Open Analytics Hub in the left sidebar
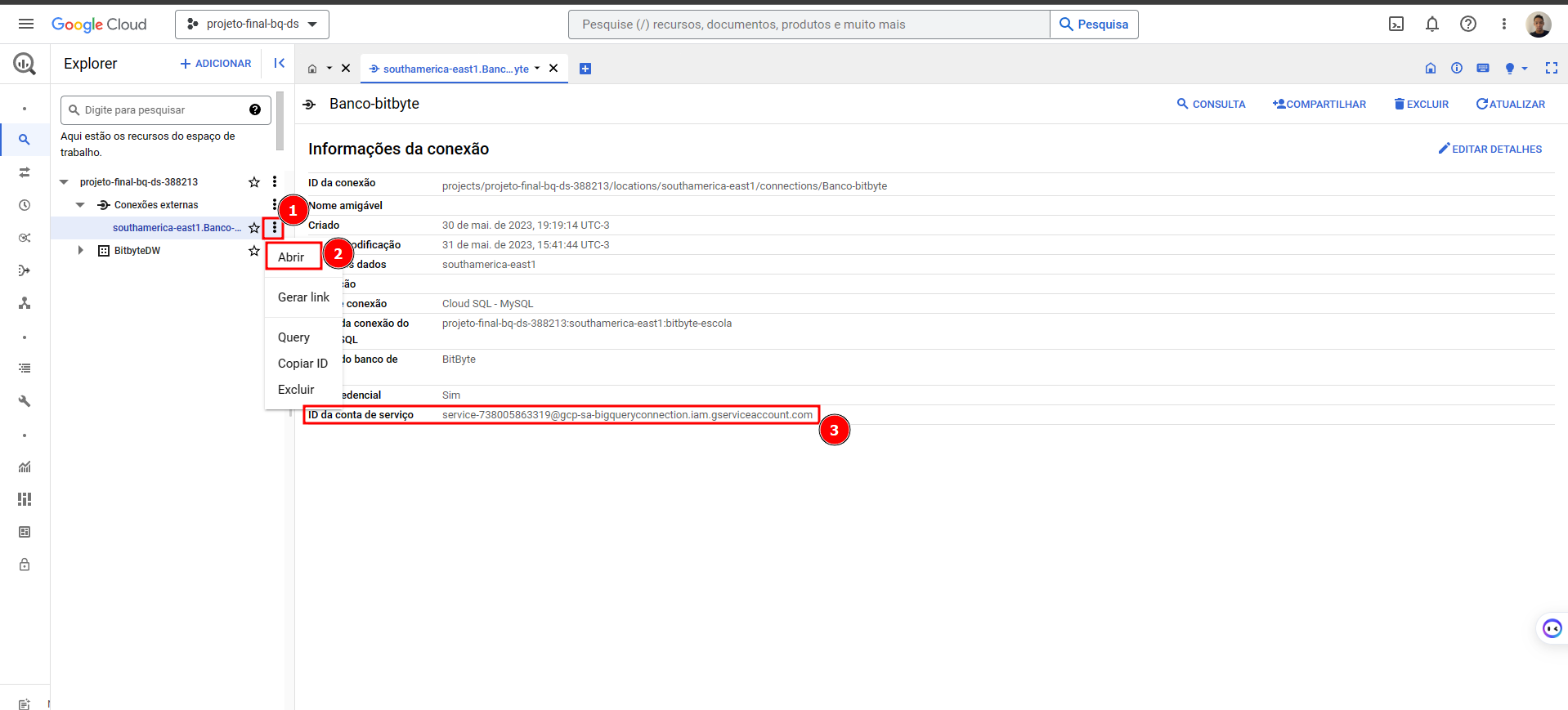 tap(25, 238)
